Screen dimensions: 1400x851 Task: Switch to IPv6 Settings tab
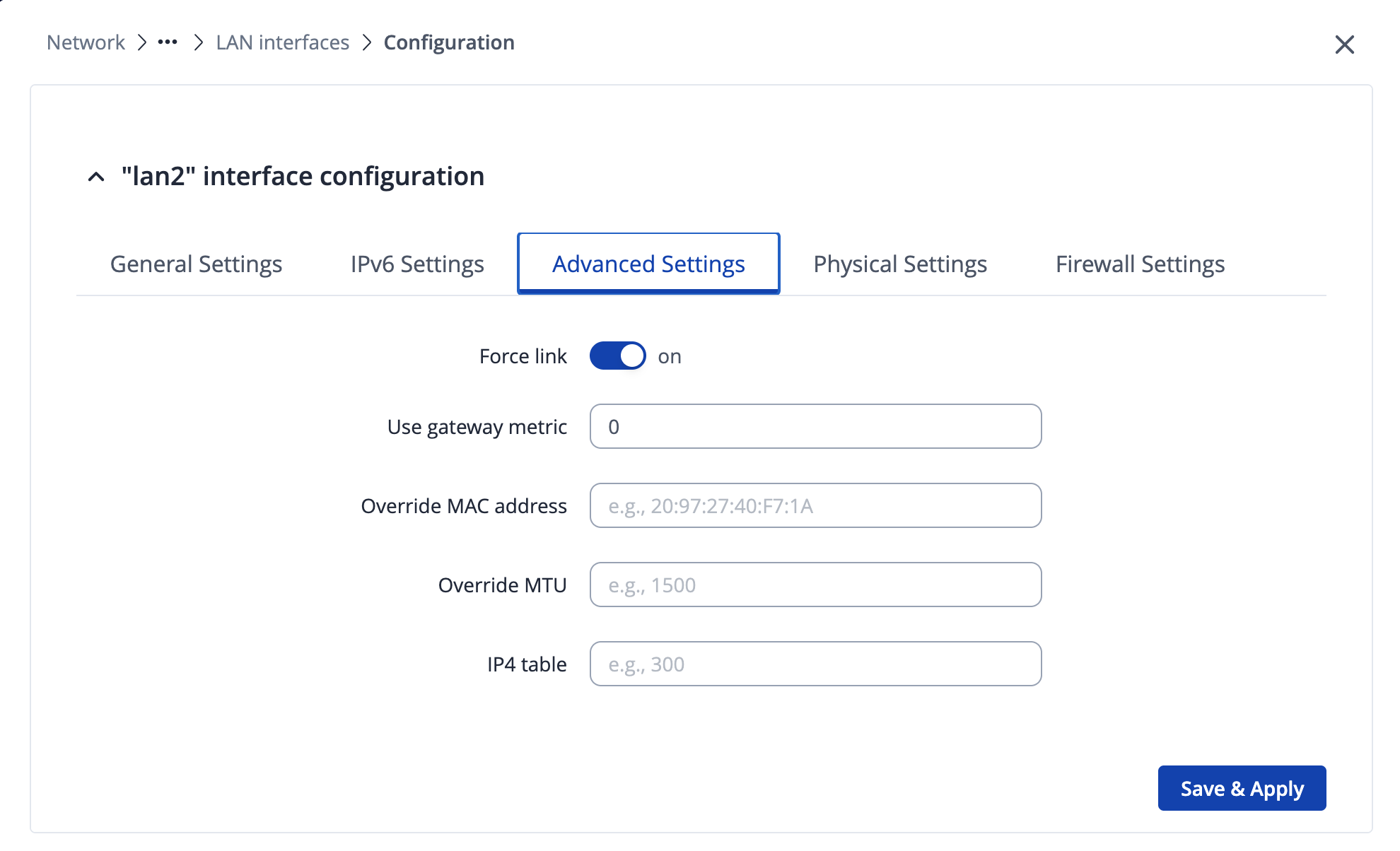point(417,264)
